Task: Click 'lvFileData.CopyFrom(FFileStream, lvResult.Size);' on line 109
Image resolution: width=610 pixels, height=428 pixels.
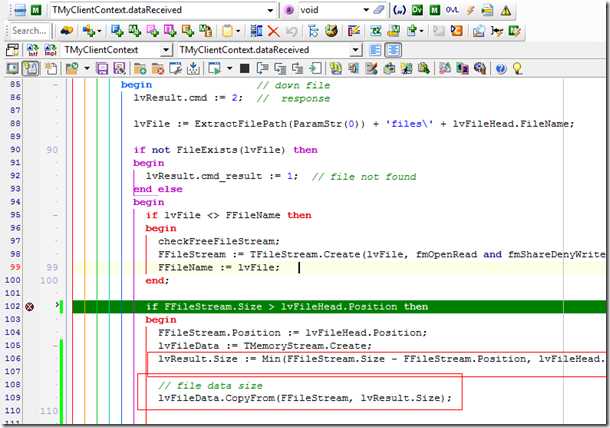Action: point(305,398)
